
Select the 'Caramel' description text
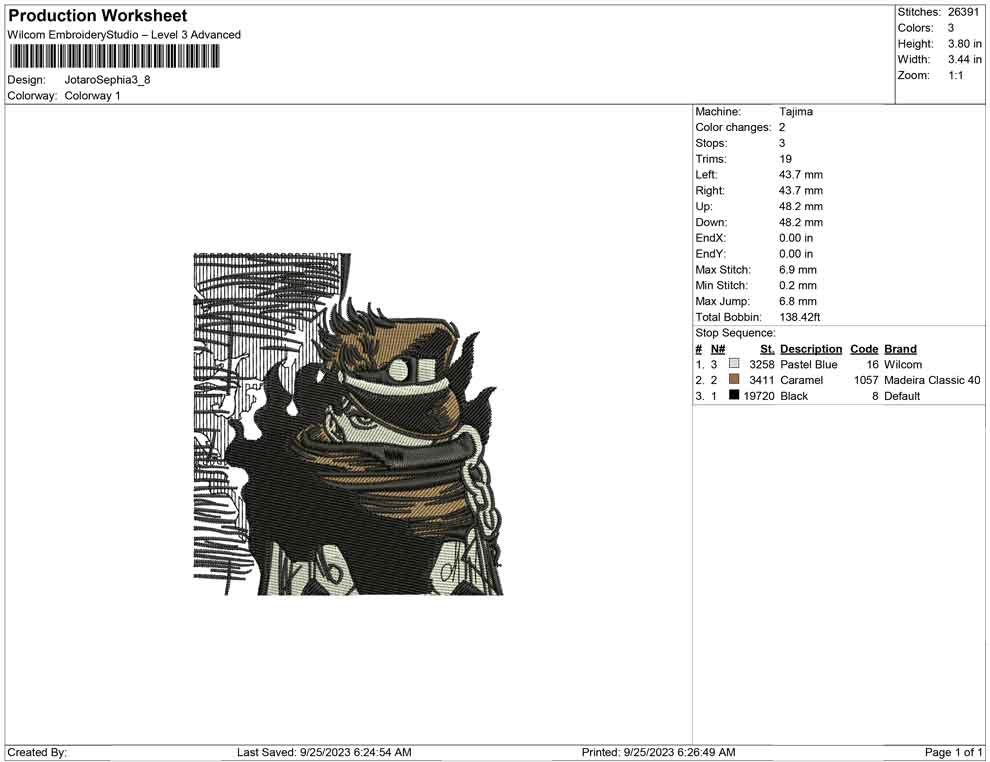pyautogui.click(x=801, y=380)
